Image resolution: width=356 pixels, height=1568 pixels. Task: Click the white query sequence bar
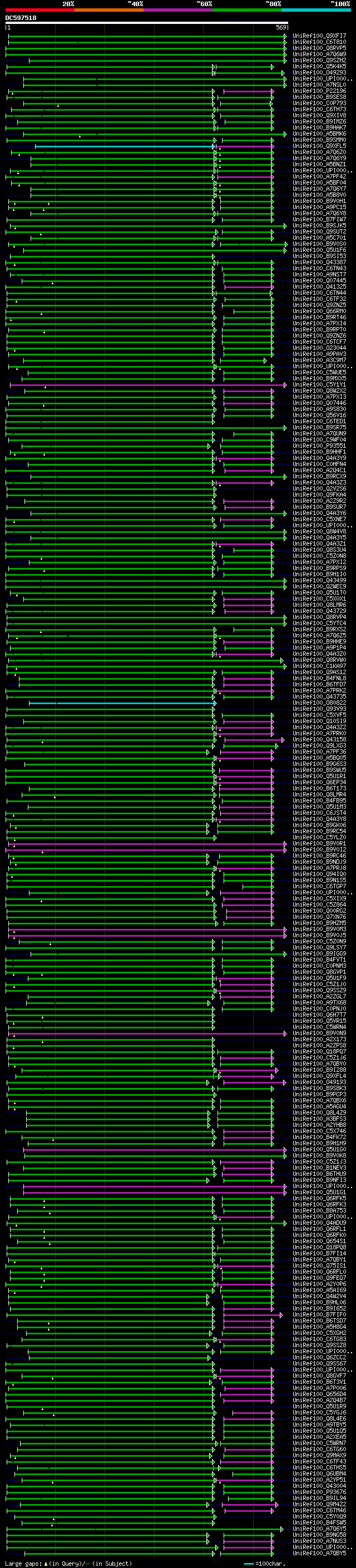(147, 23)
